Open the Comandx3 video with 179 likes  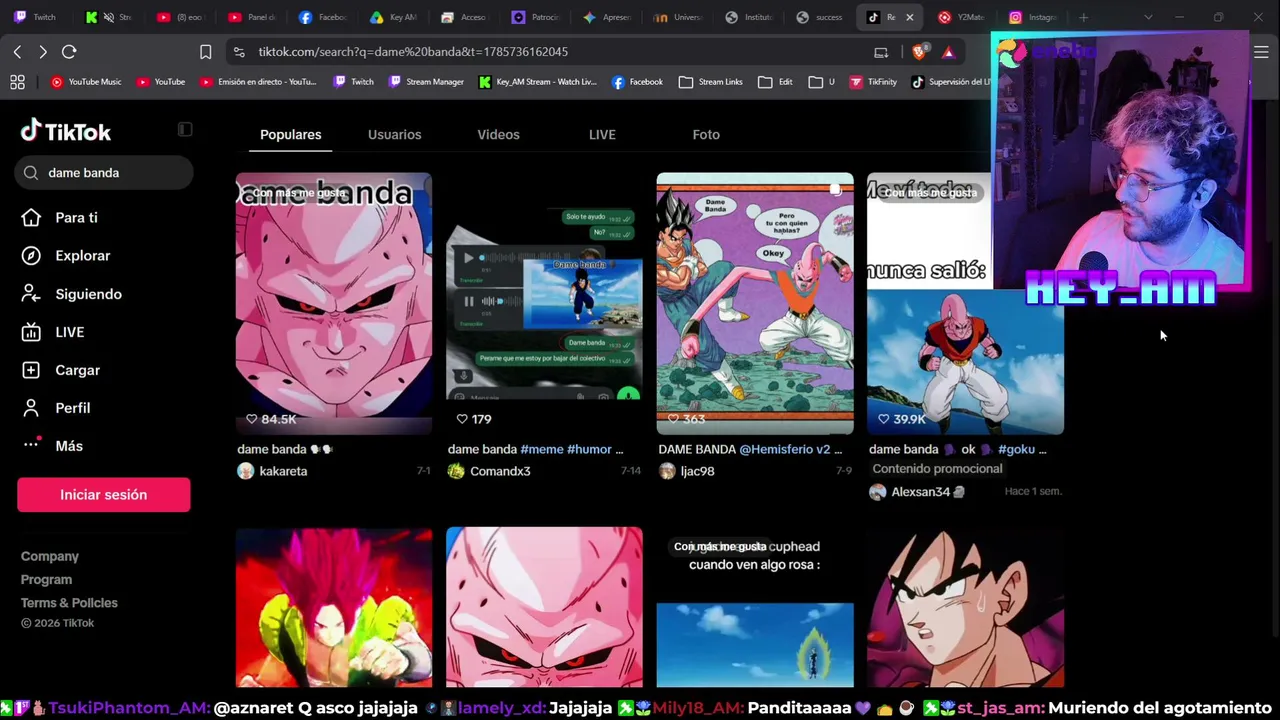point(544,303)
